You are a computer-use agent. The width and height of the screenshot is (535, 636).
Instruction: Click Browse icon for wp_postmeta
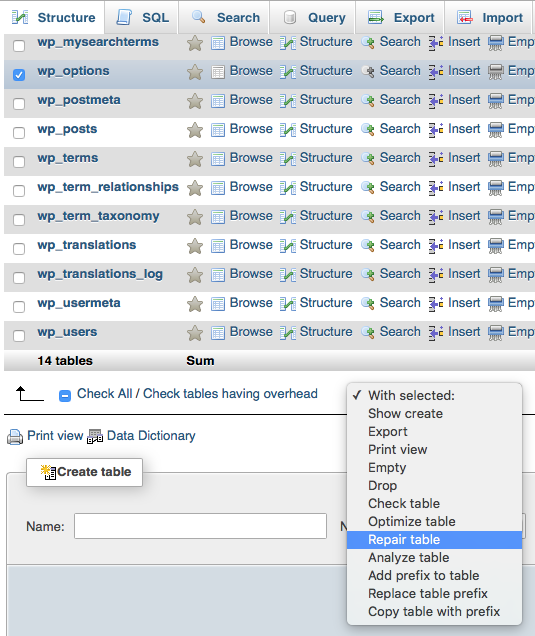point(218,101)
